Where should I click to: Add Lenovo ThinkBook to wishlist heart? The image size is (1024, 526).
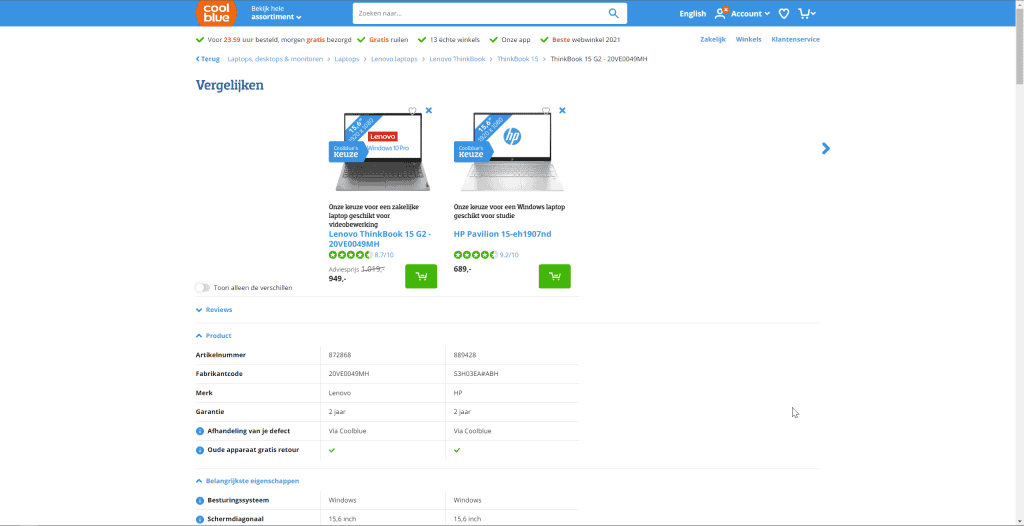(412, 111)
